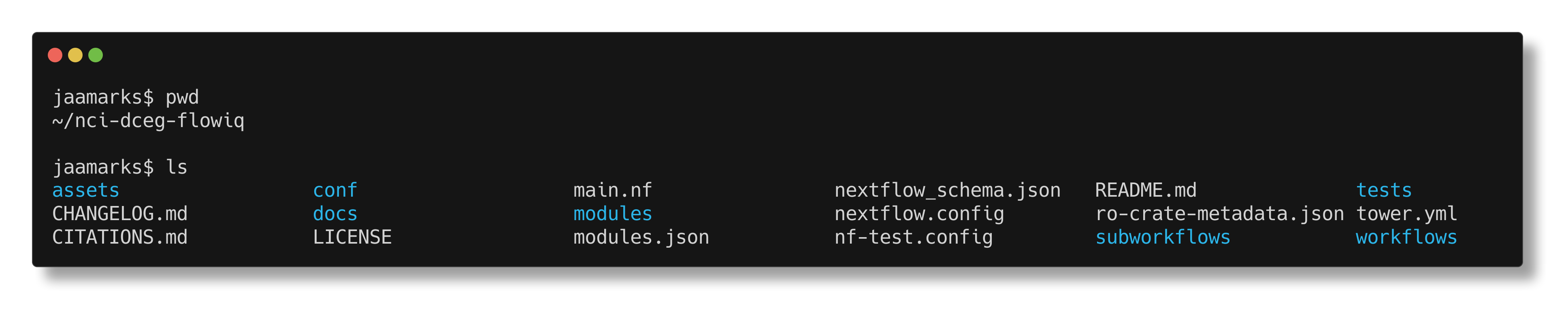
Task: Click the nextflow_schema.json file name
Action: click(947, 190)
